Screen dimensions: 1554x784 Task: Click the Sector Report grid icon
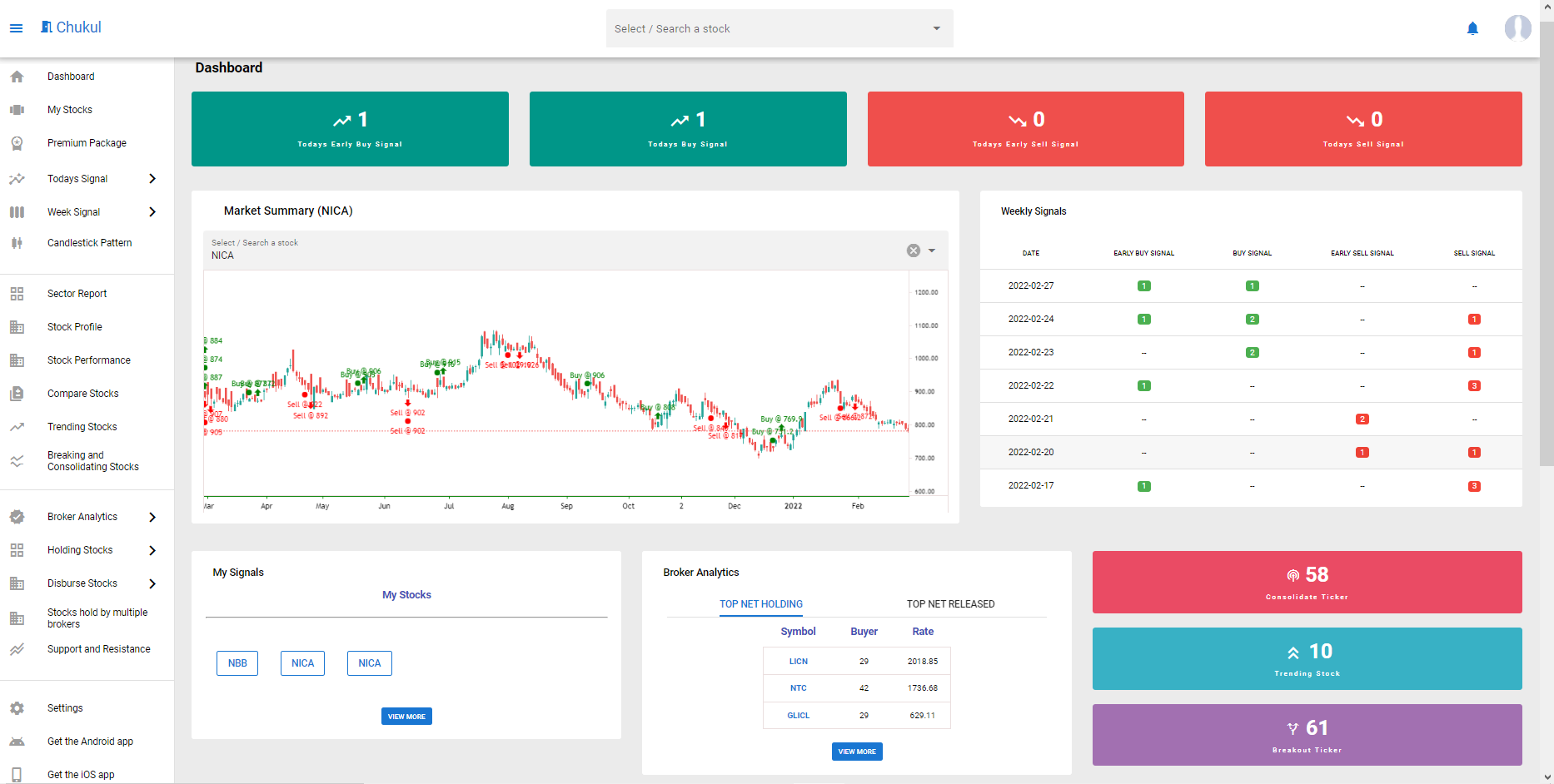pos(17,293)
